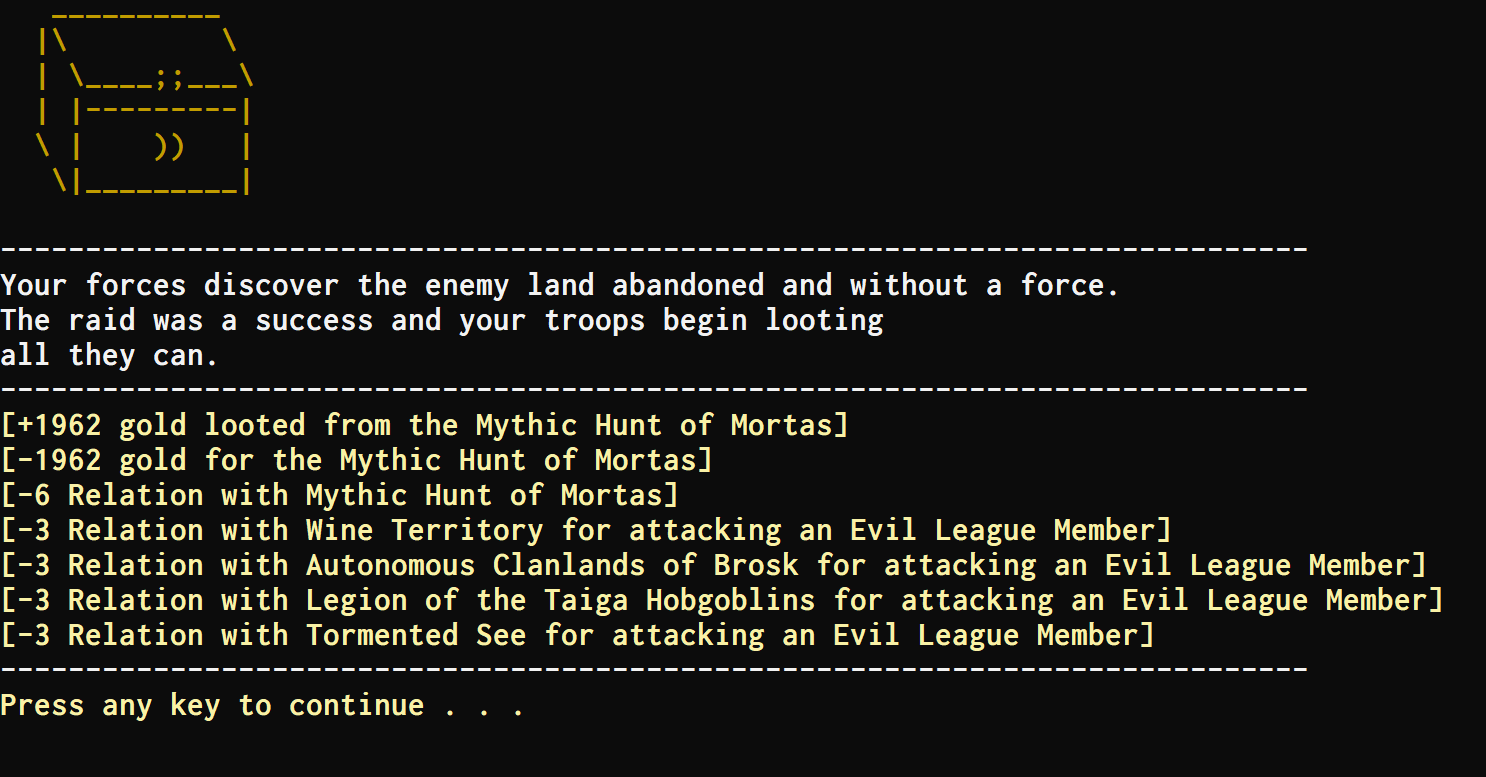Click "The raid was a success" text
This screenshot has width=1486, height=777.
[x=441, y=321]
